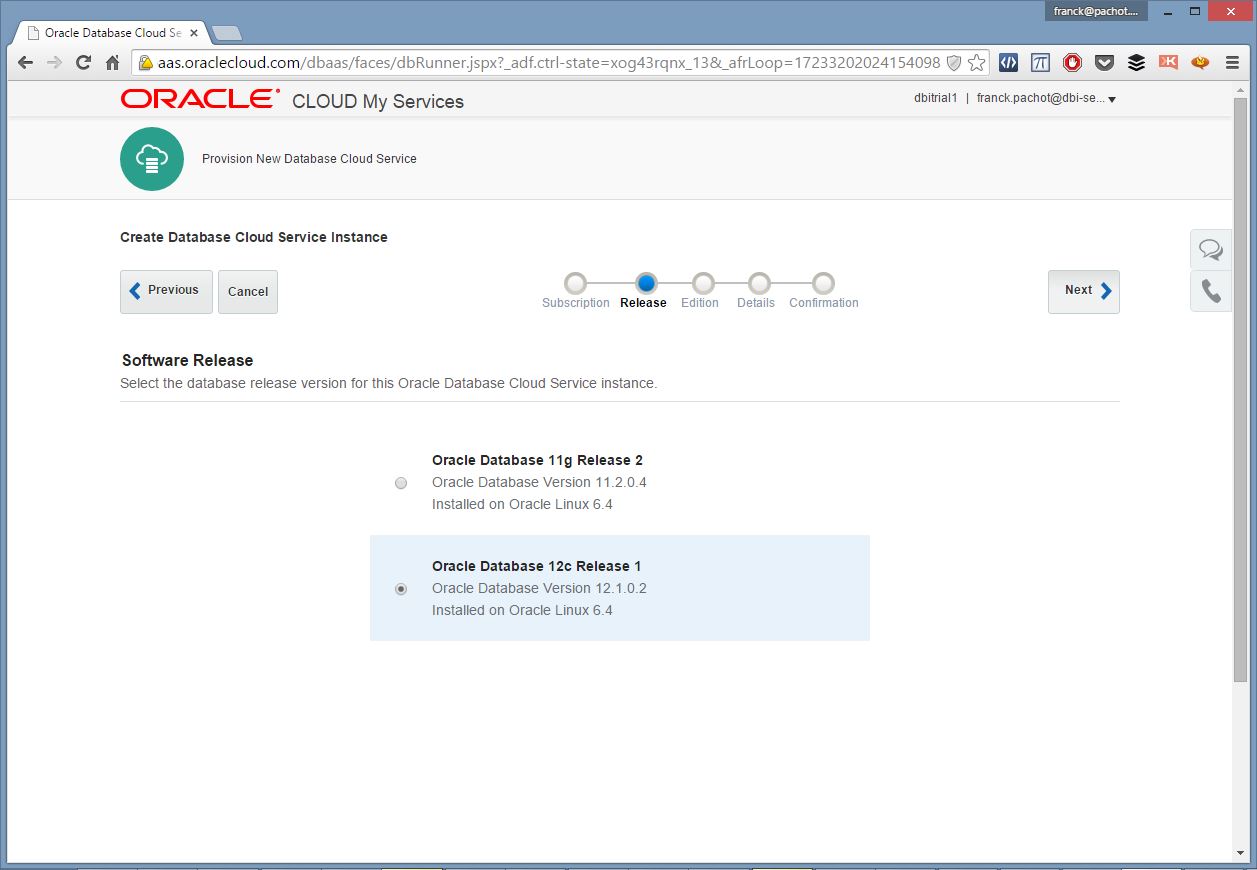
Task: Click the Oracle logo
Action: [x=200, y=99]
